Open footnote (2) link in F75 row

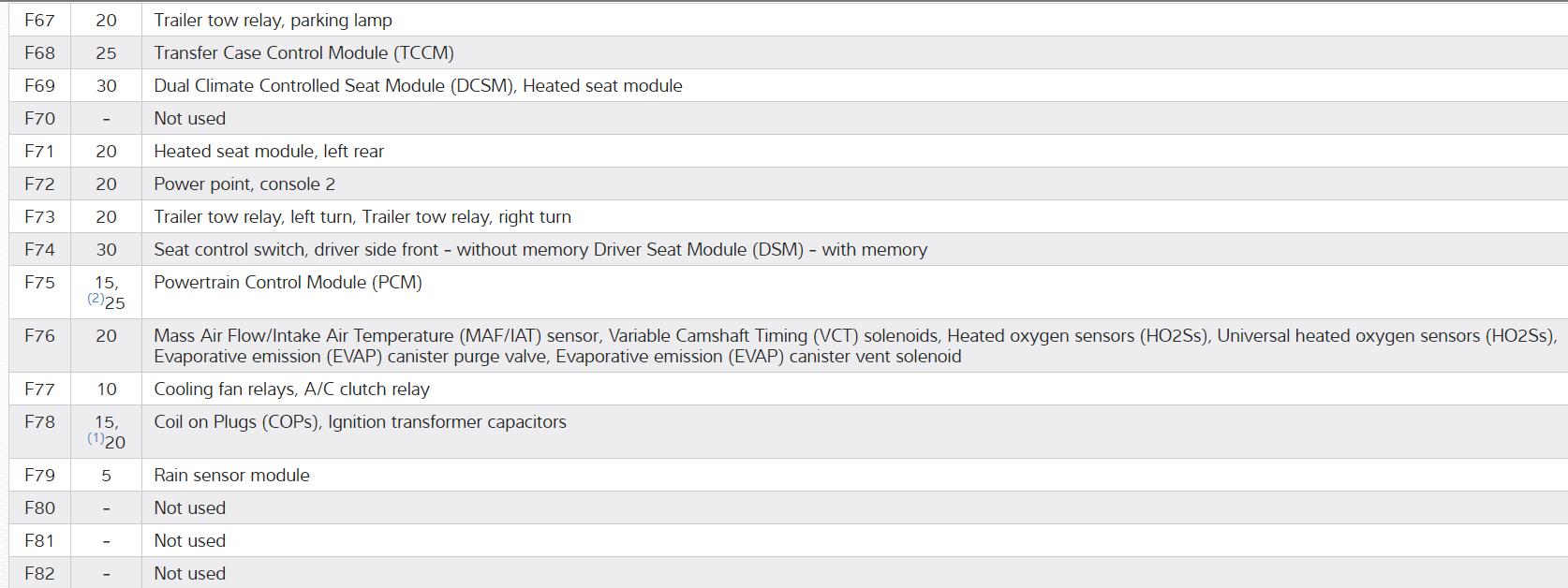96,299
